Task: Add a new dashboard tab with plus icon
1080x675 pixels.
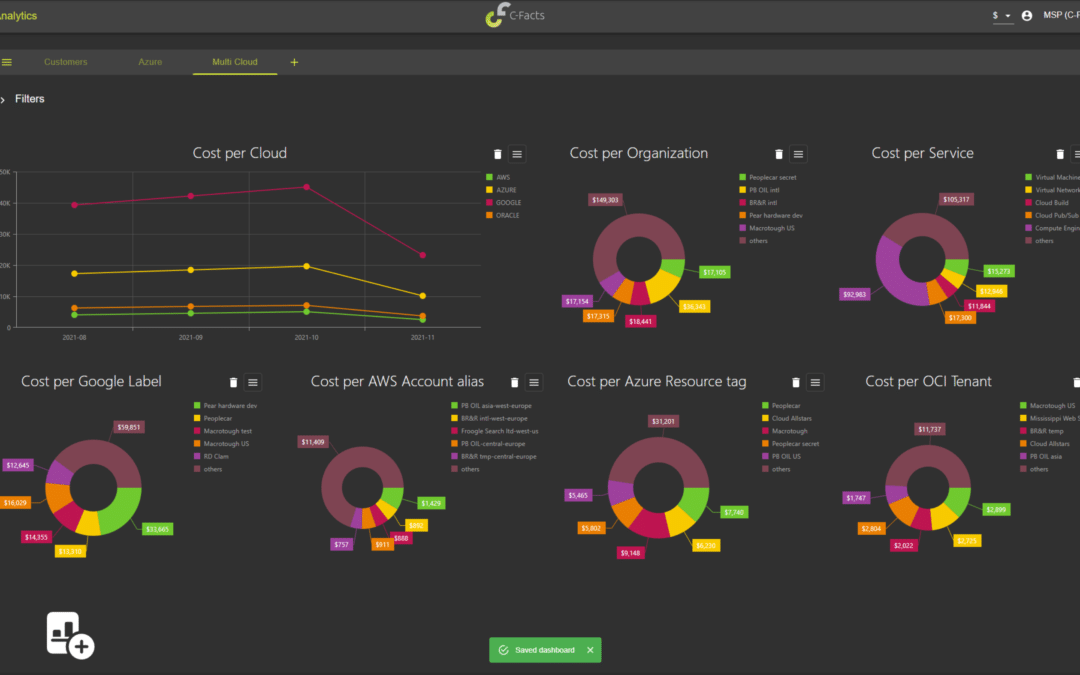Action: 294,62
